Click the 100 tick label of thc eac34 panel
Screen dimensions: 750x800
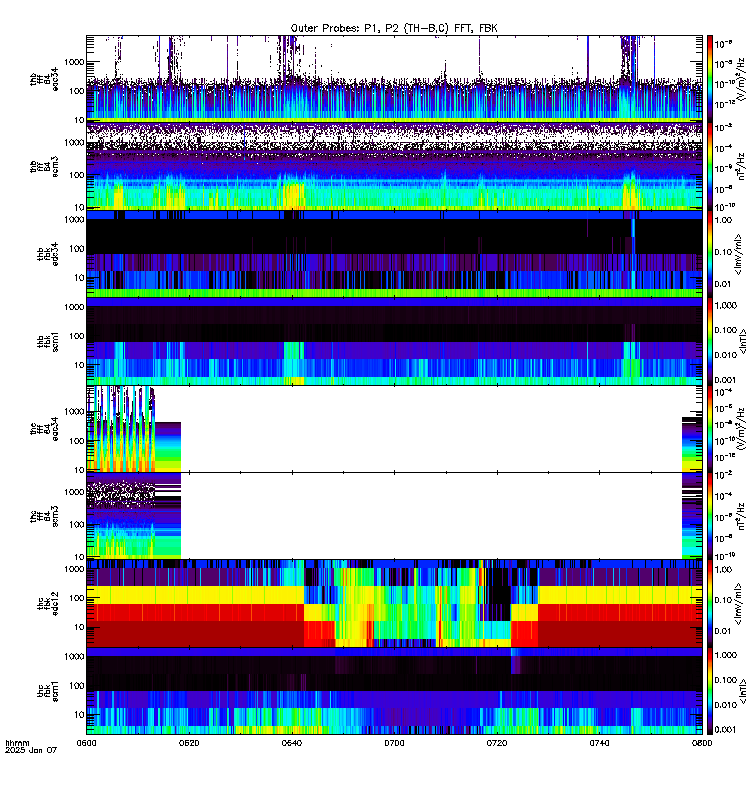[x=77, y=441]
